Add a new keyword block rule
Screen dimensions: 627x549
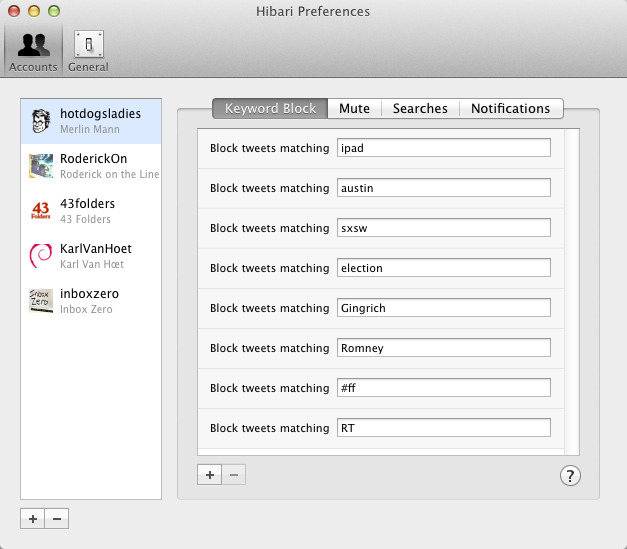click(x=210, y=475)
